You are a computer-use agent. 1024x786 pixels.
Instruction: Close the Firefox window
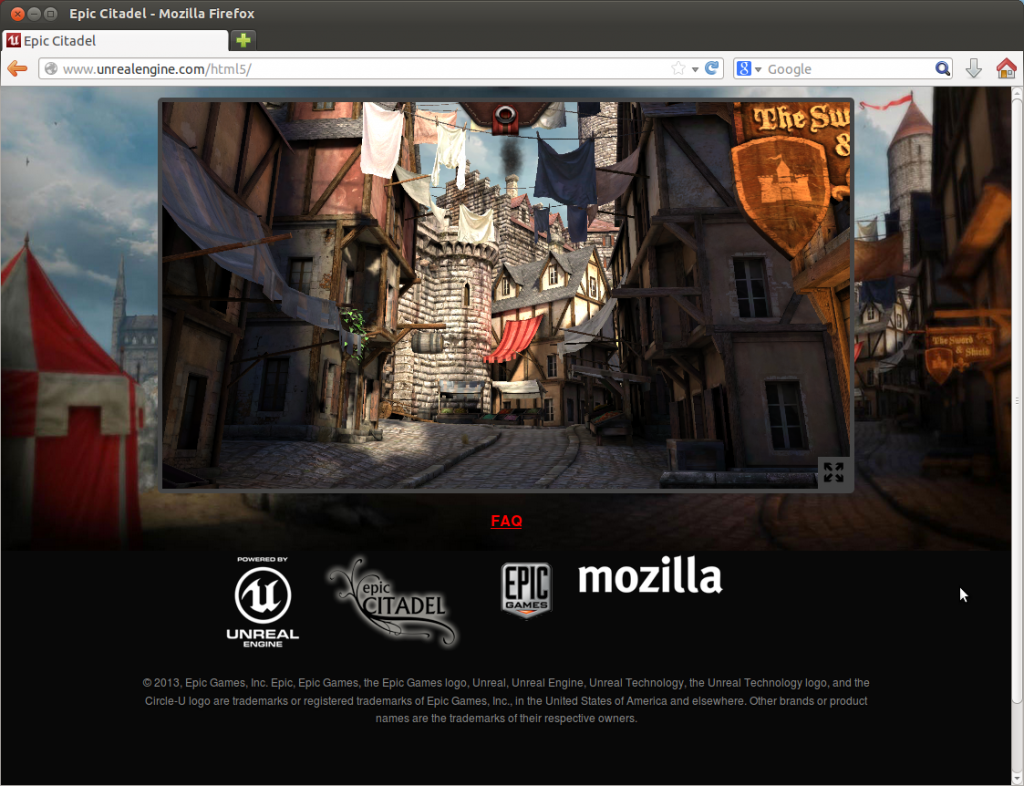[18, 14]
